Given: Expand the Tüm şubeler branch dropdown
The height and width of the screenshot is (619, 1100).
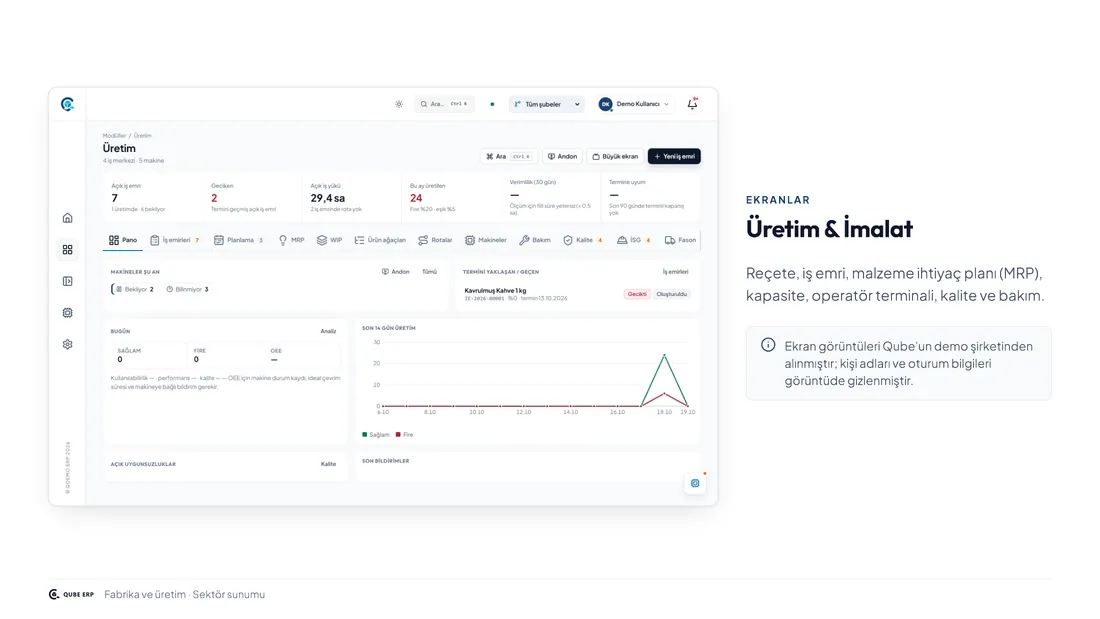Looking at the screenshot, I should point(546,104).
